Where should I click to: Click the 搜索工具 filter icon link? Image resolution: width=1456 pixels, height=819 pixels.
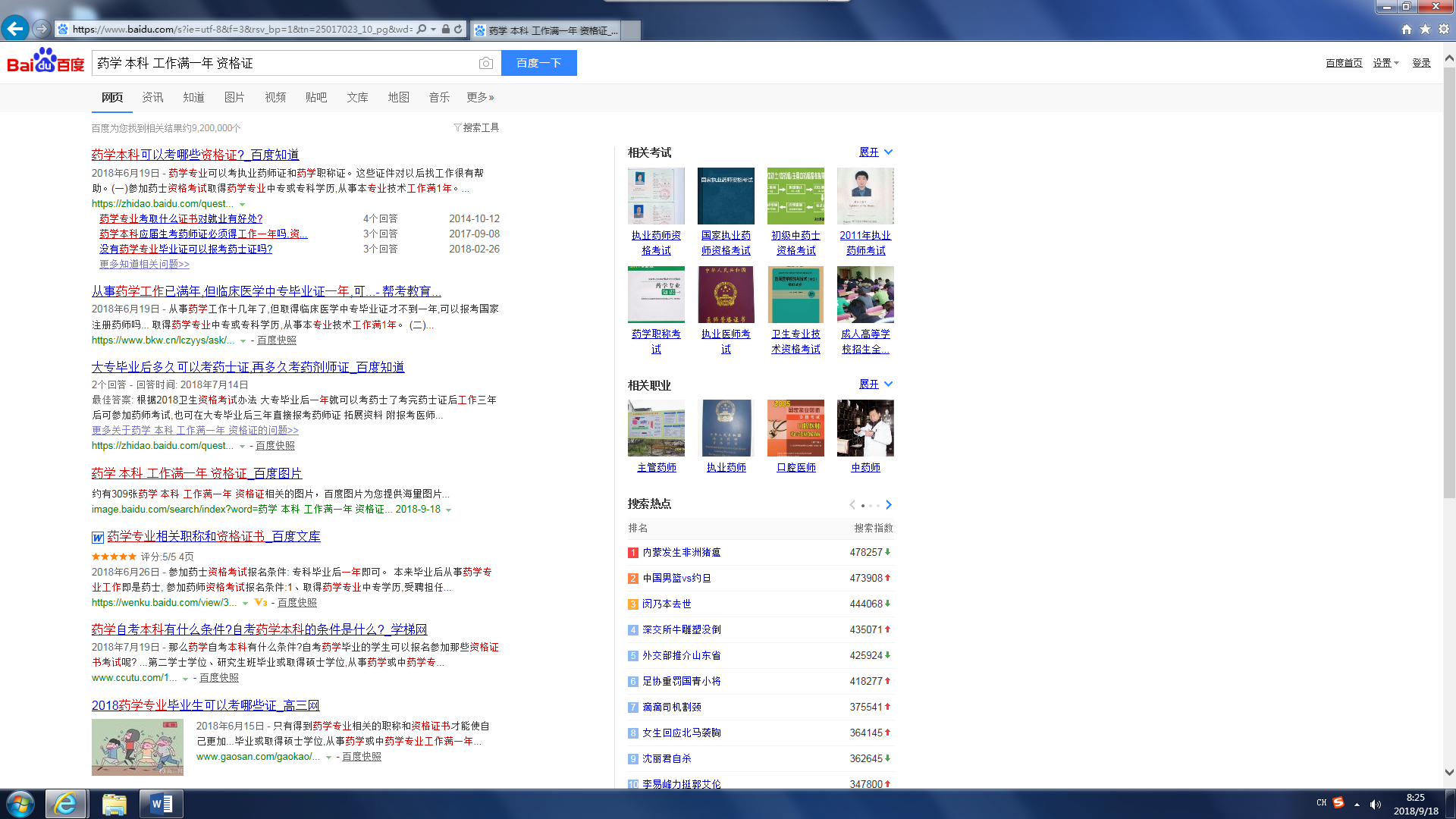[x=476, y=127]
